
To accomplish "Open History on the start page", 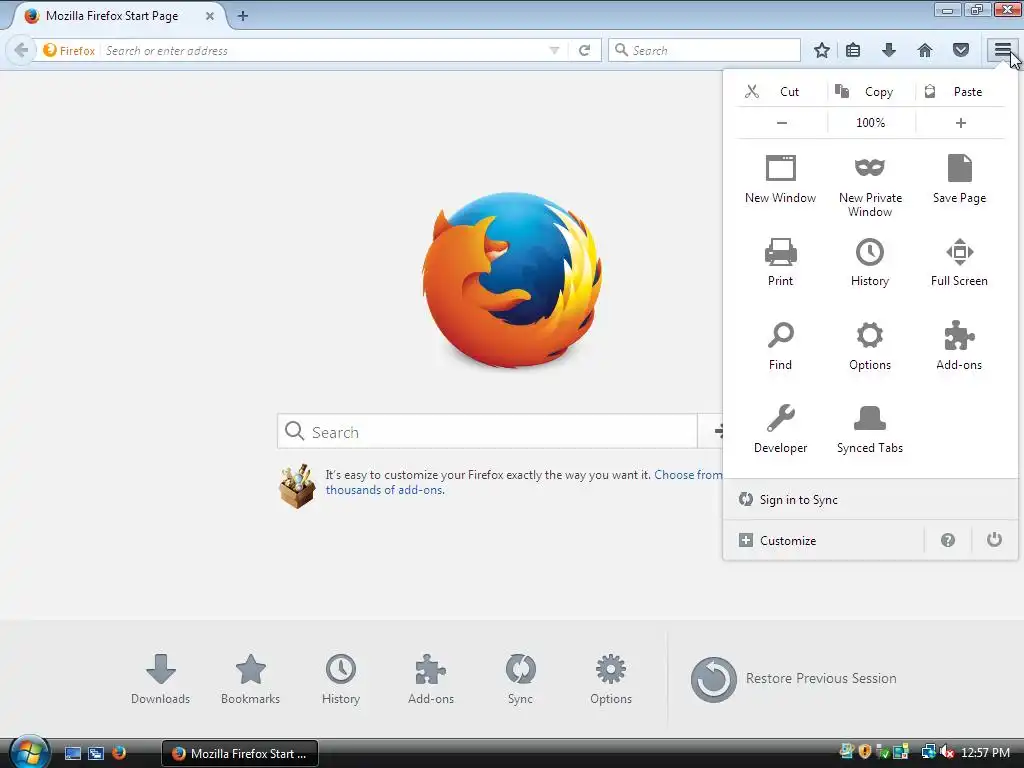I will 341,679.
